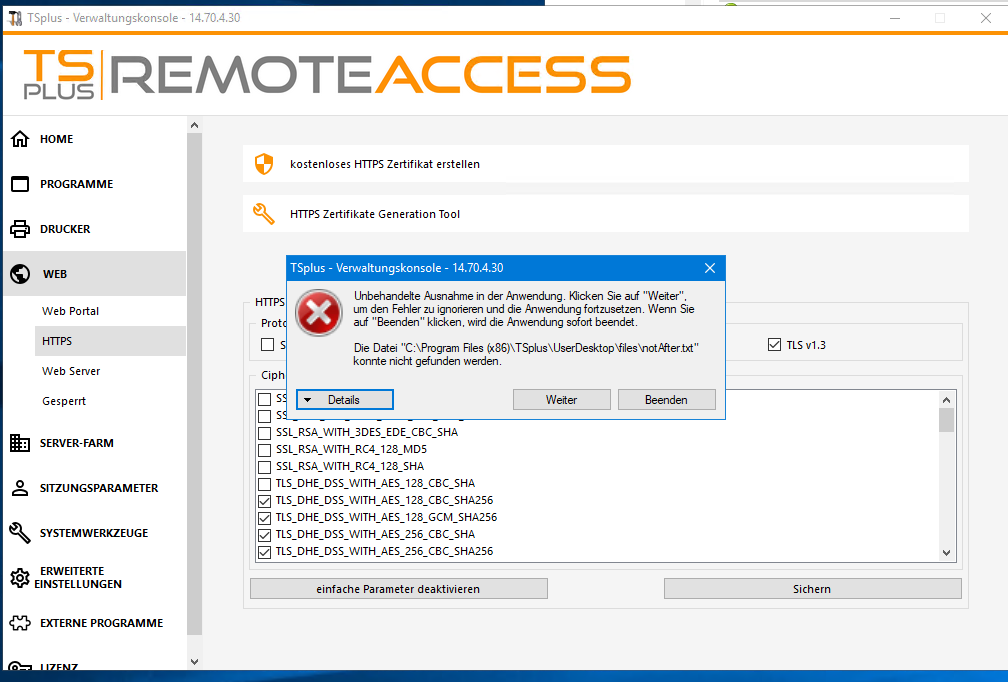Image resolution: width=1008 pixels, height=682 pixels.
Task: Click the Sitzungsparameter user icon
Action: 19,488
